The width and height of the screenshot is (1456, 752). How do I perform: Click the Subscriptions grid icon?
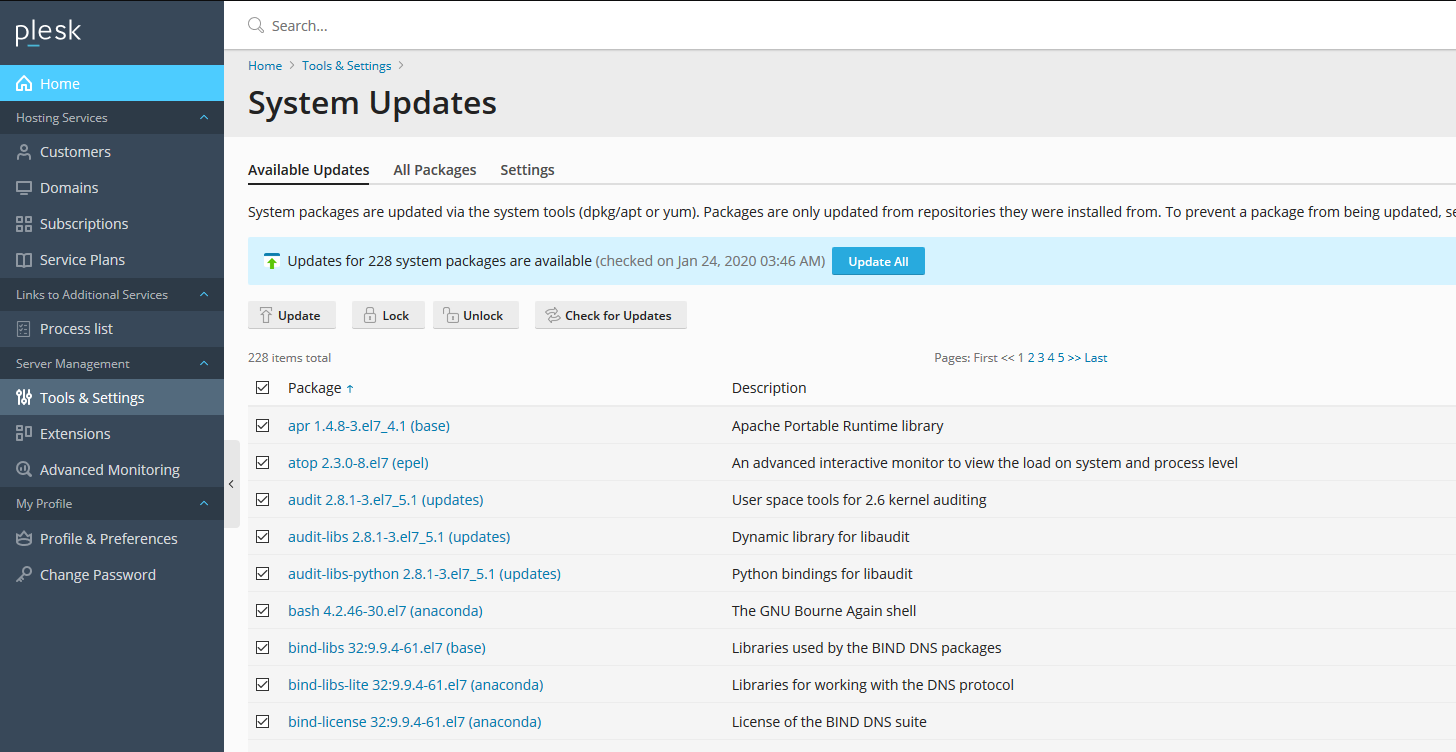[24, 224]
